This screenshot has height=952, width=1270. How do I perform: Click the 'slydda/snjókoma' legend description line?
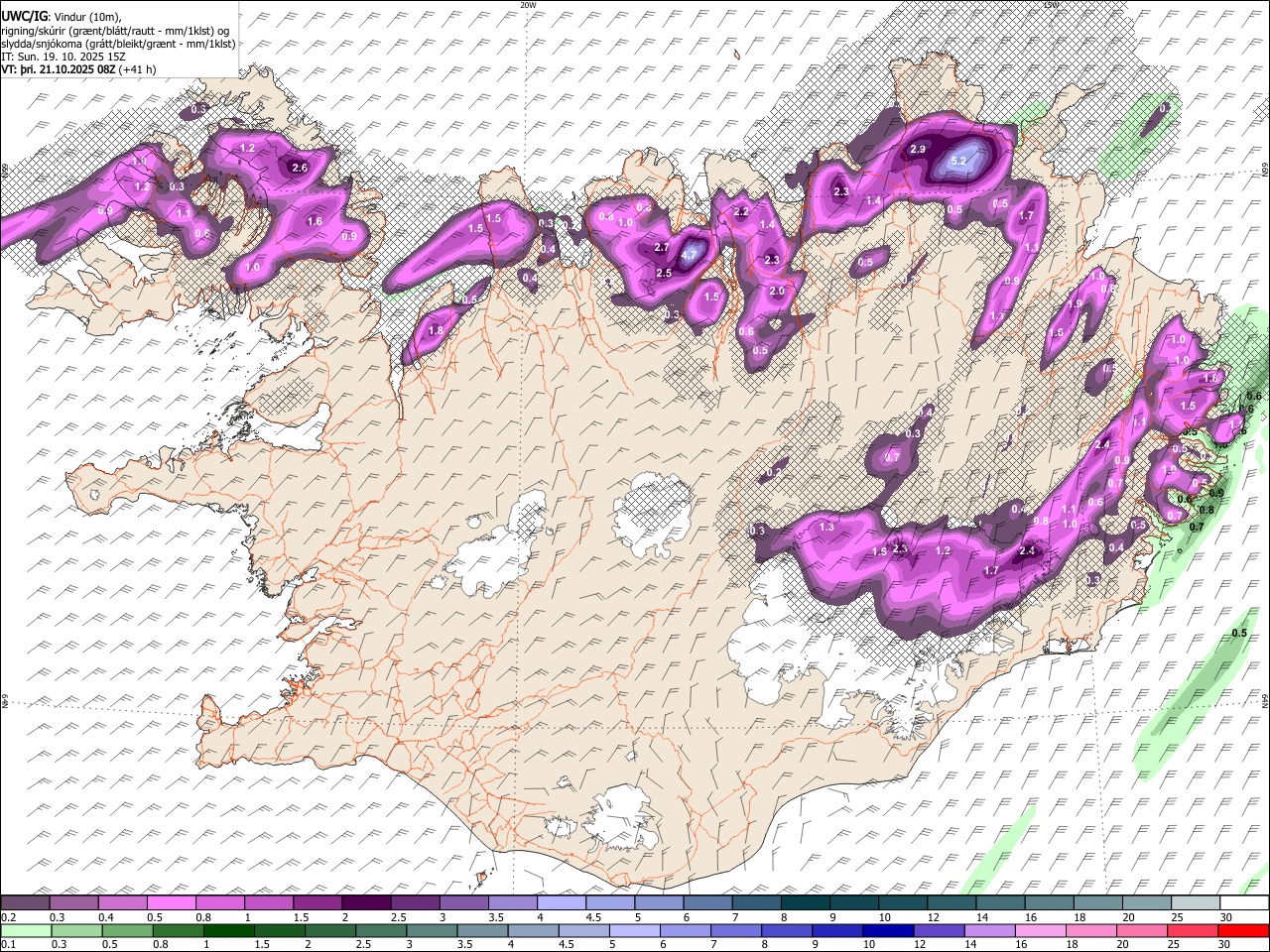pyautogui.click(x=119, y=44)
